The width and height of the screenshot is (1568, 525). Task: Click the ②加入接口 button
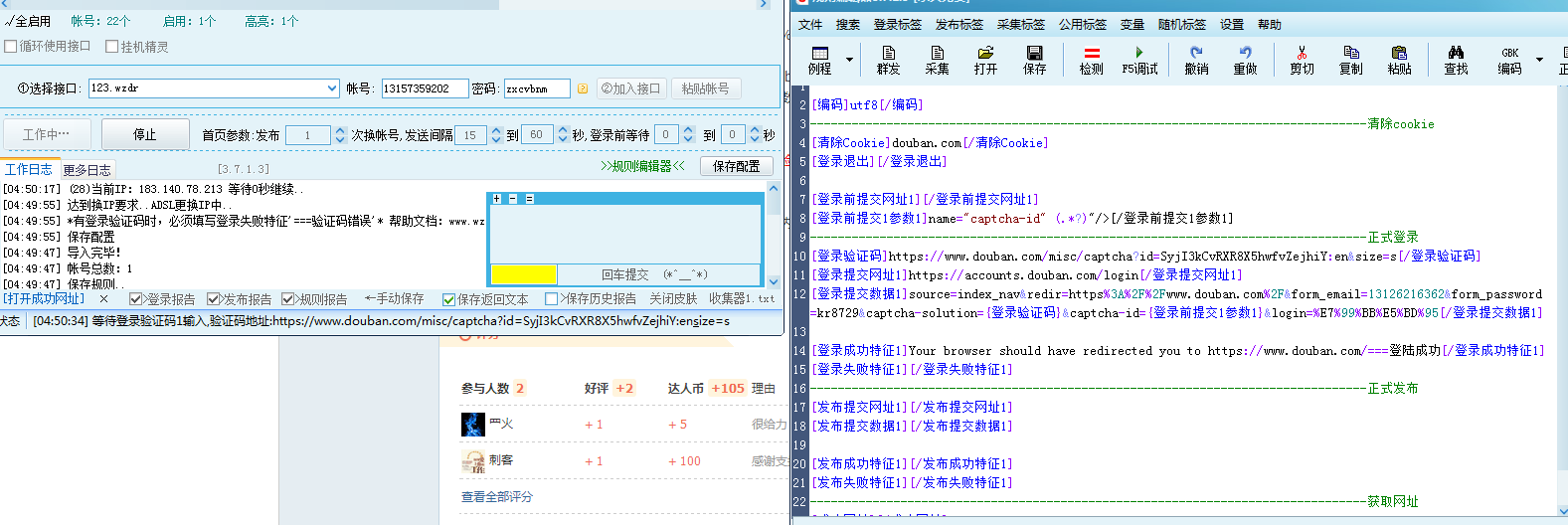point(631,88)
